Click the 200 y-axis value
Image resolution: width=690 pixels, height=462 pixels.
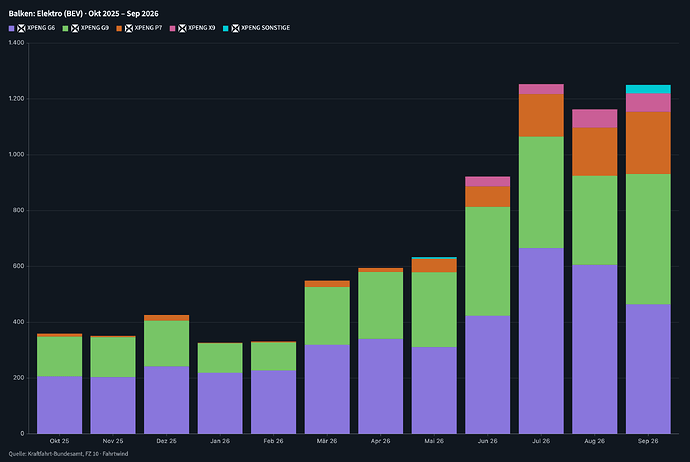tap(19, 378)
